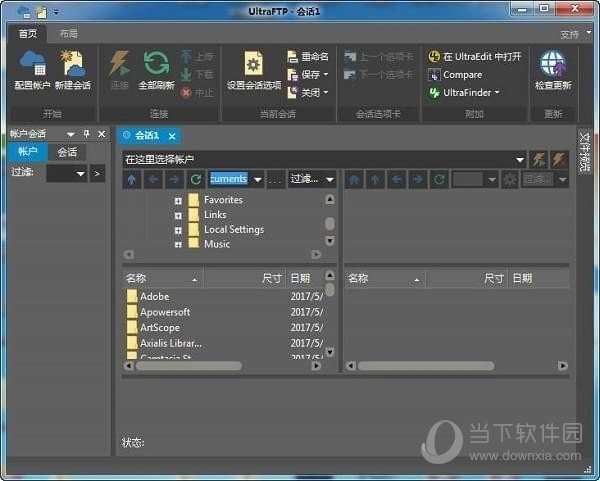Click the sidebar filter > apply button

[x=97, y=174]
